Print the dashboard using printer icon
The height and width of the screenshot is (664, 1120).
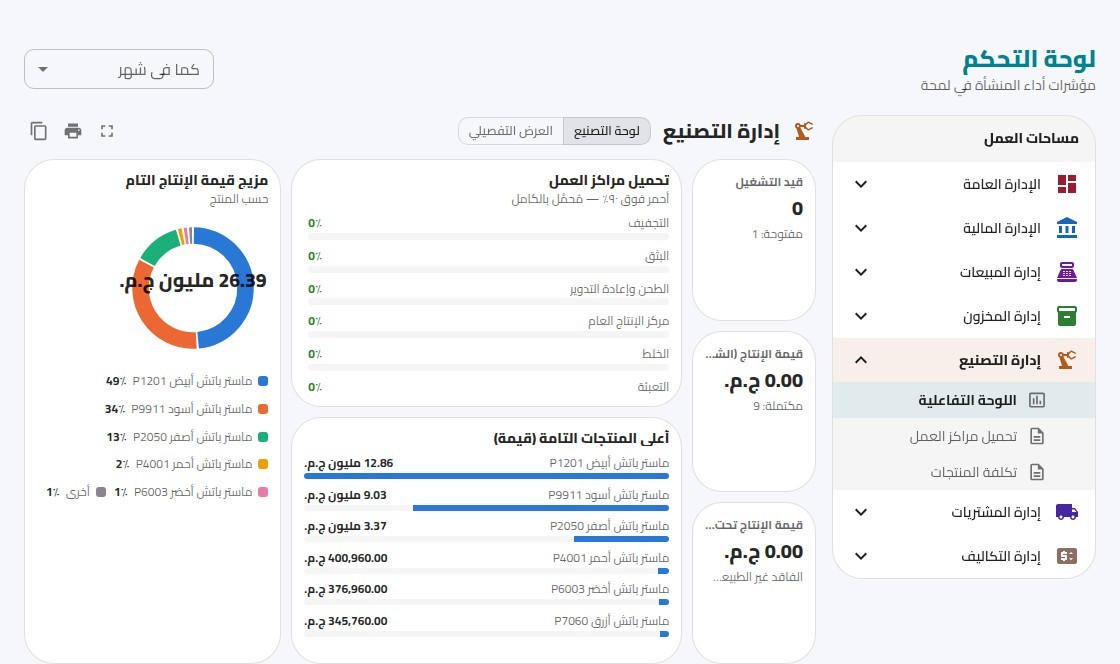click(x=73, y=131)
